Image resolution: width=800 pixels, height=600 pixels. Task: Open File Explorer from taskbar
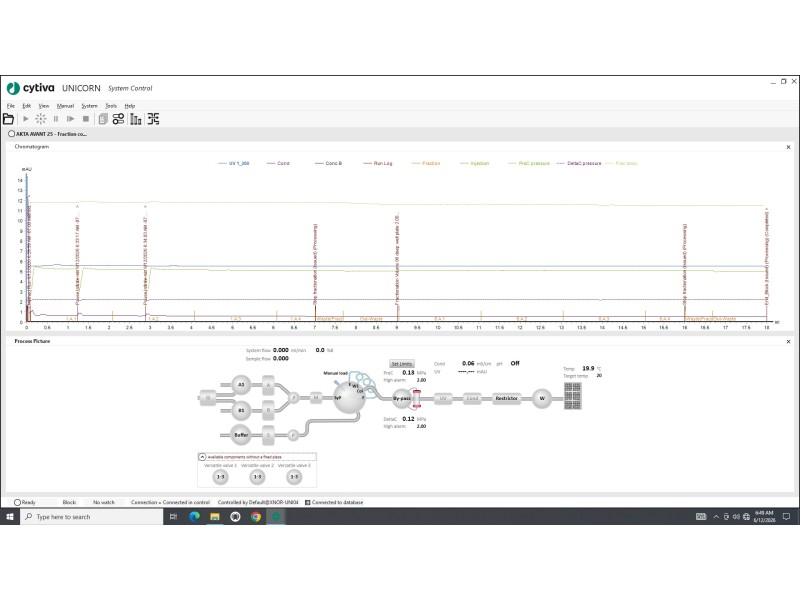(215, 516)
